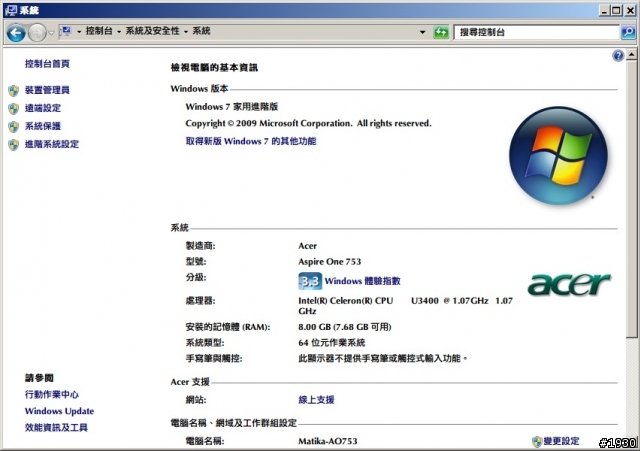Open 進階系統設定
Image resolution: width=640 pixels, height=451 pixels.
click(x=52, y=144)
